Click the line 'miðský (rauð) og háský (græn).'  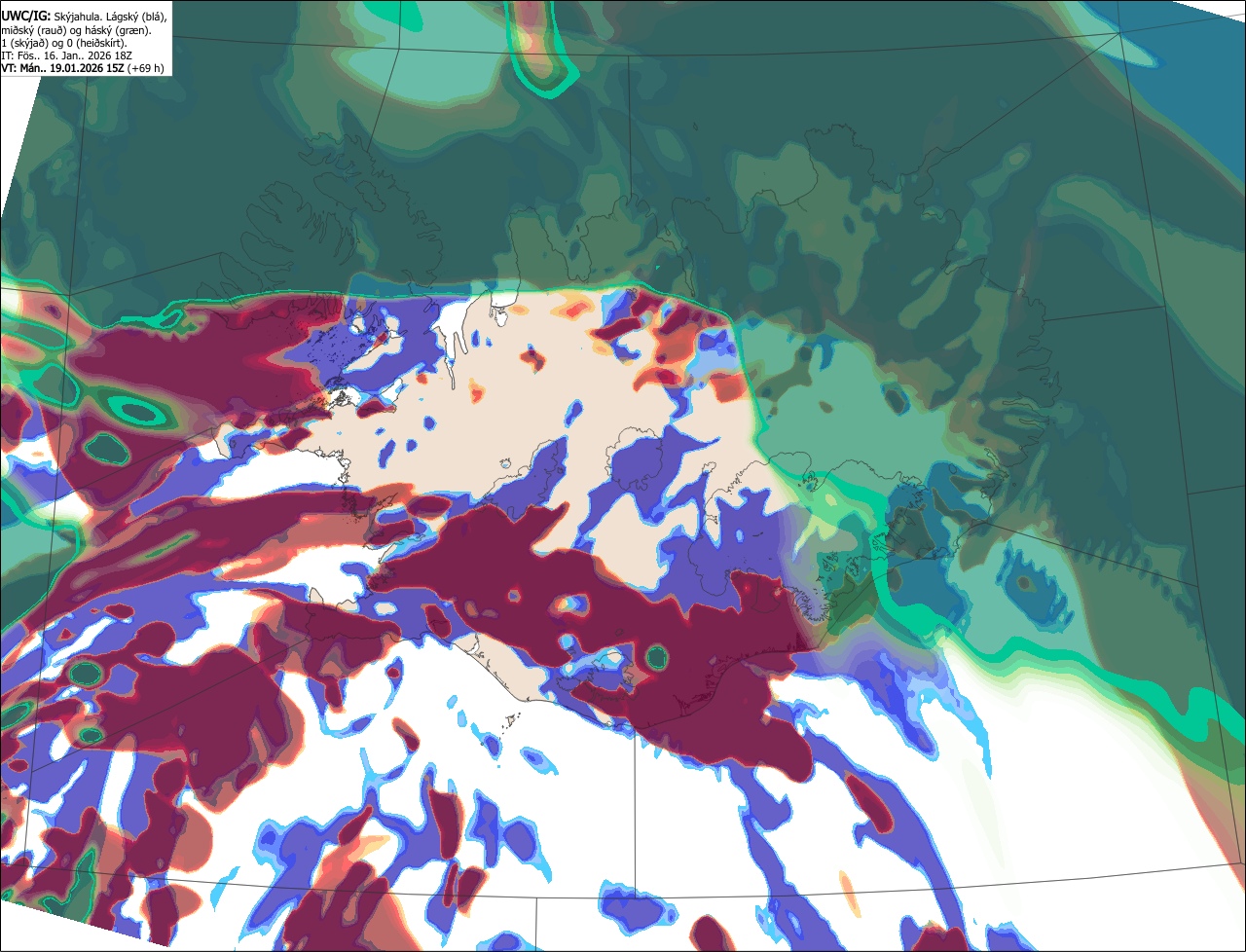tap(76, 30)
